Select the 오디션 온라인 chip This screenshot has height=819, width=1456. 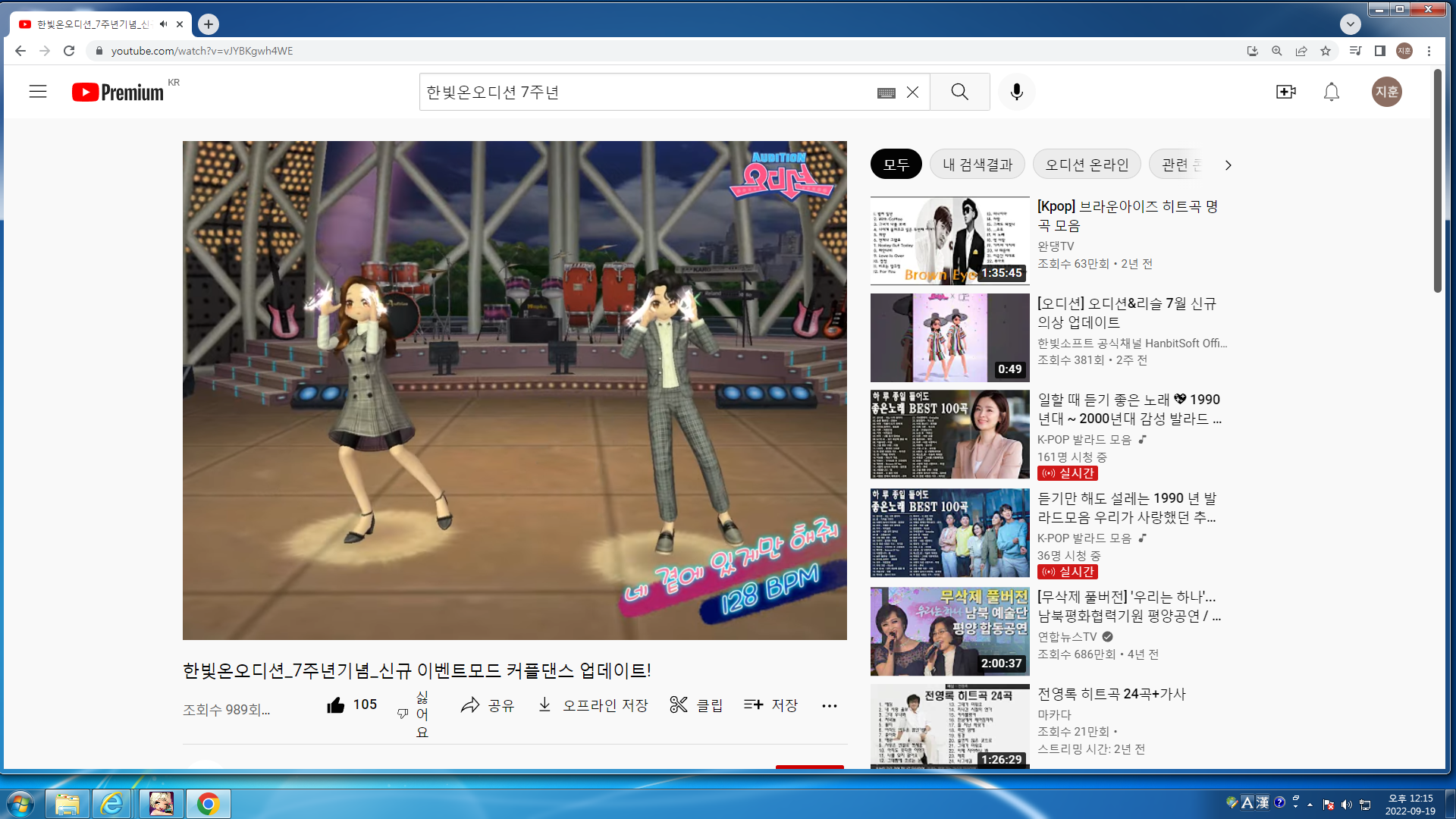click(x=1087, y=165)
